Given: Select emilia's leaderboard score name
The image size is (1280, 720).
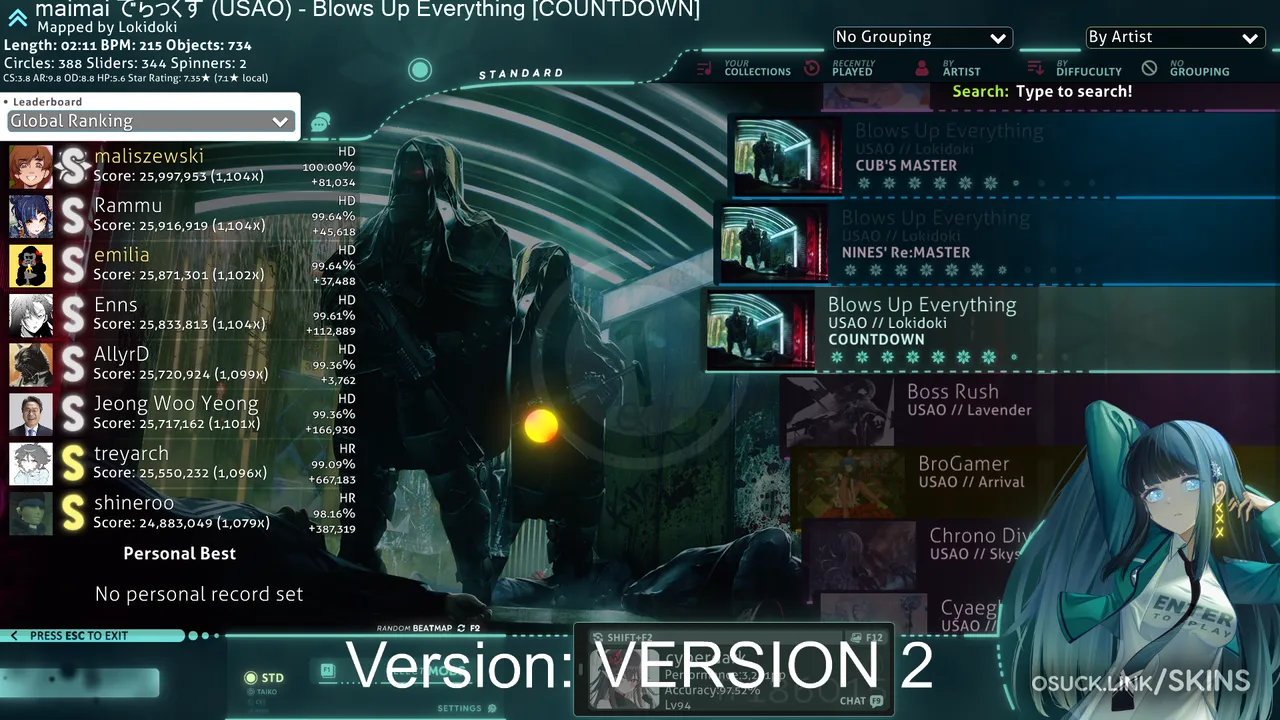Looking at the screenshot, I should [x=122, y=255].
